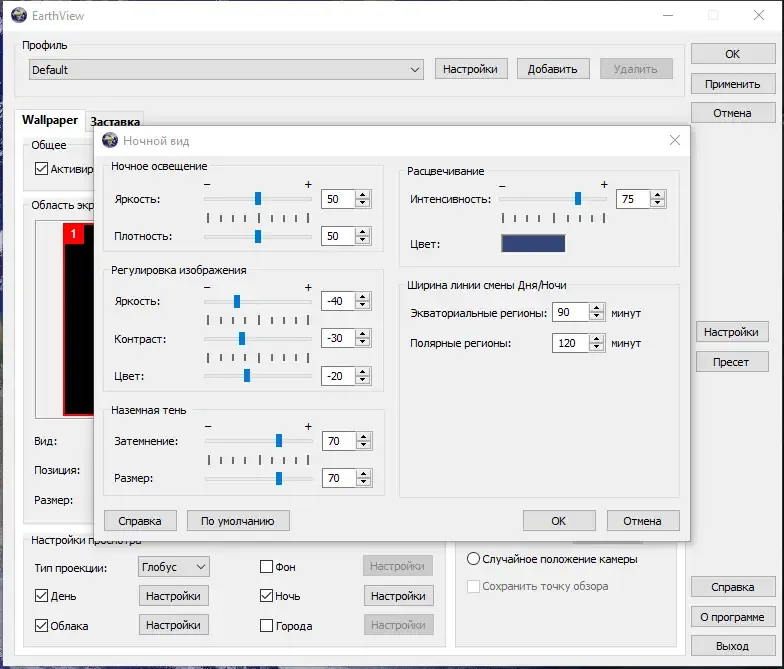Decrease Полярные регионы minutes down arrow
Screen dimensions: 784x669
tap(596, 348)
